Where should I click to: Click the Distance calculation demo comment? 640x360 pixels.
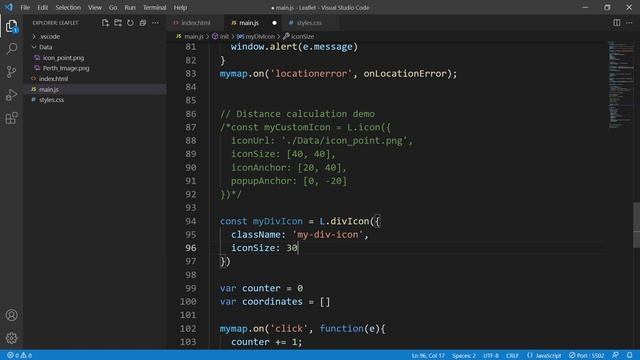[297, 113]
